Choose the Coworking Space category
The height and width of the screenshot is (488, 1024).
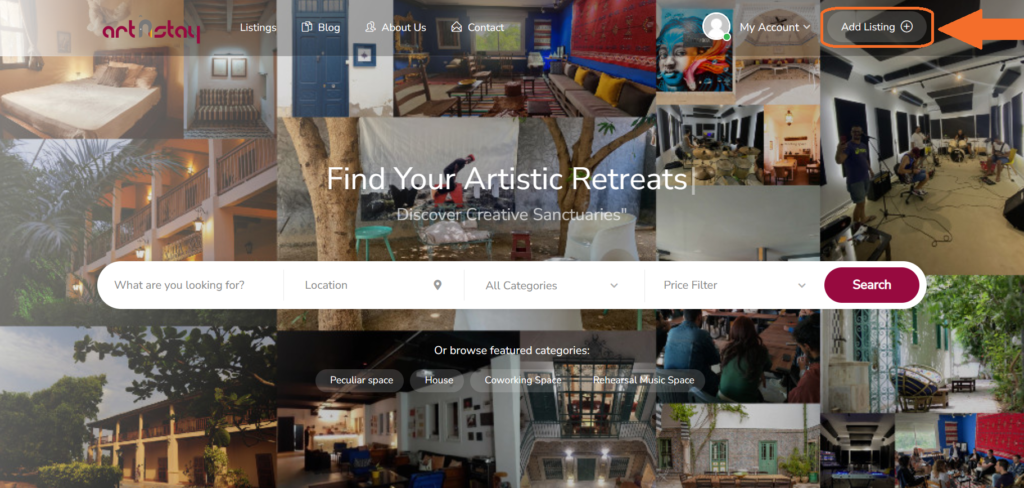522,380
